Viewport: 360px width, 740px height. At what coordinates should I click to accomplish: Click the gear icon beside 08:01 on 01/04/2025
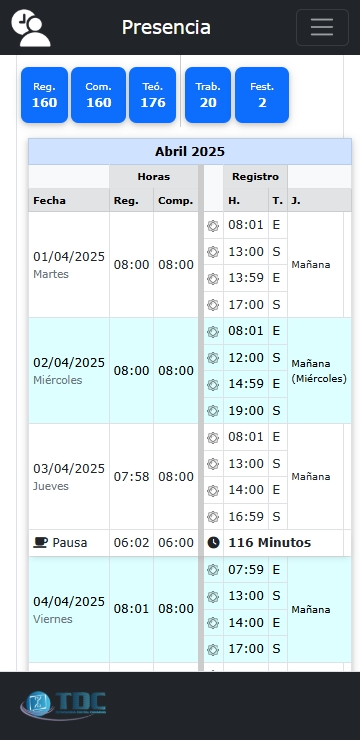point(213,226)
